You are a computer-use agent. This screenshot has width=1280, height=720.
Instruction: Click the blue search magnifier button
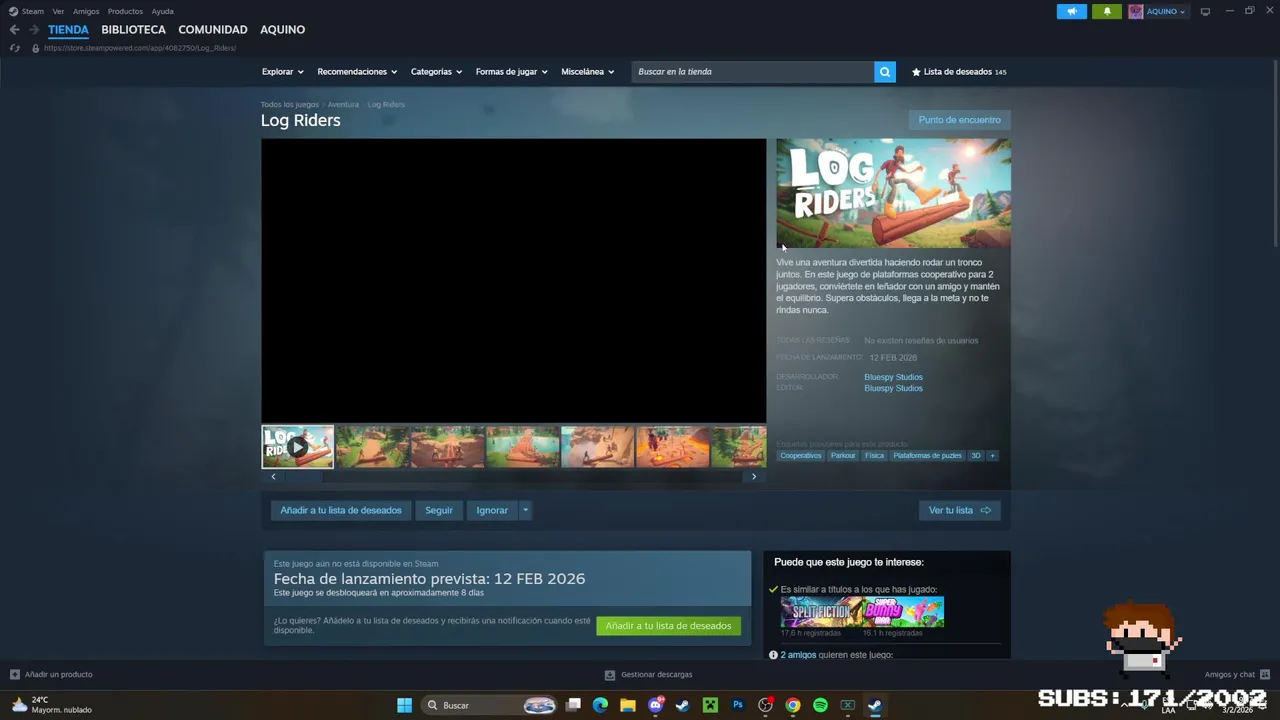[884, 72]
